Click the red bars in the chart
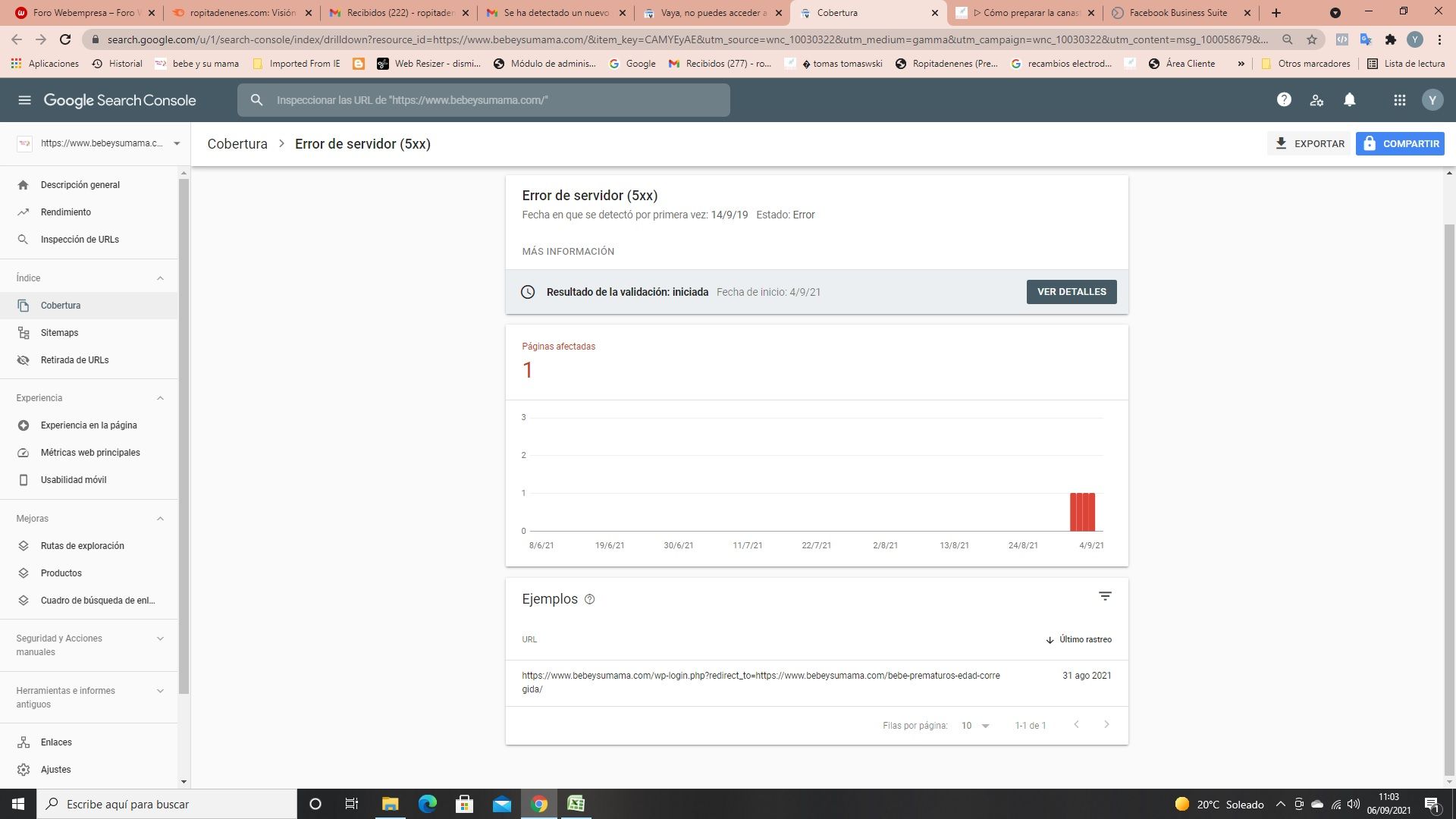The image size is (1456, 819). (1082, 512)
